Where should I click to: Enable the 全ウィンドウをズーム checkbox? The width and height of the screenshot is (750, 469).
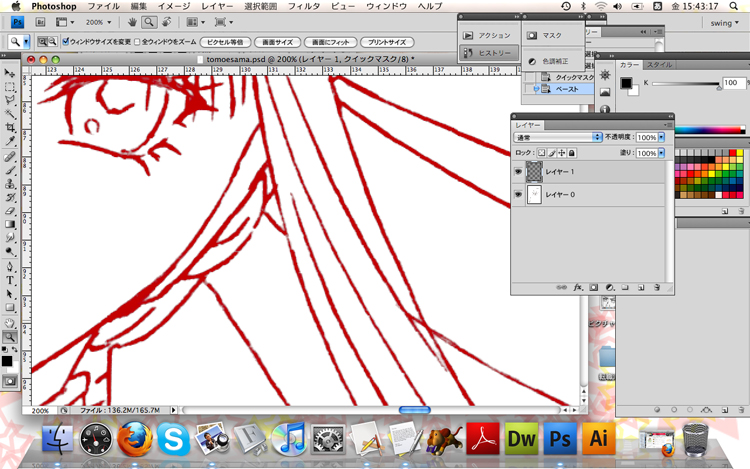137,42
